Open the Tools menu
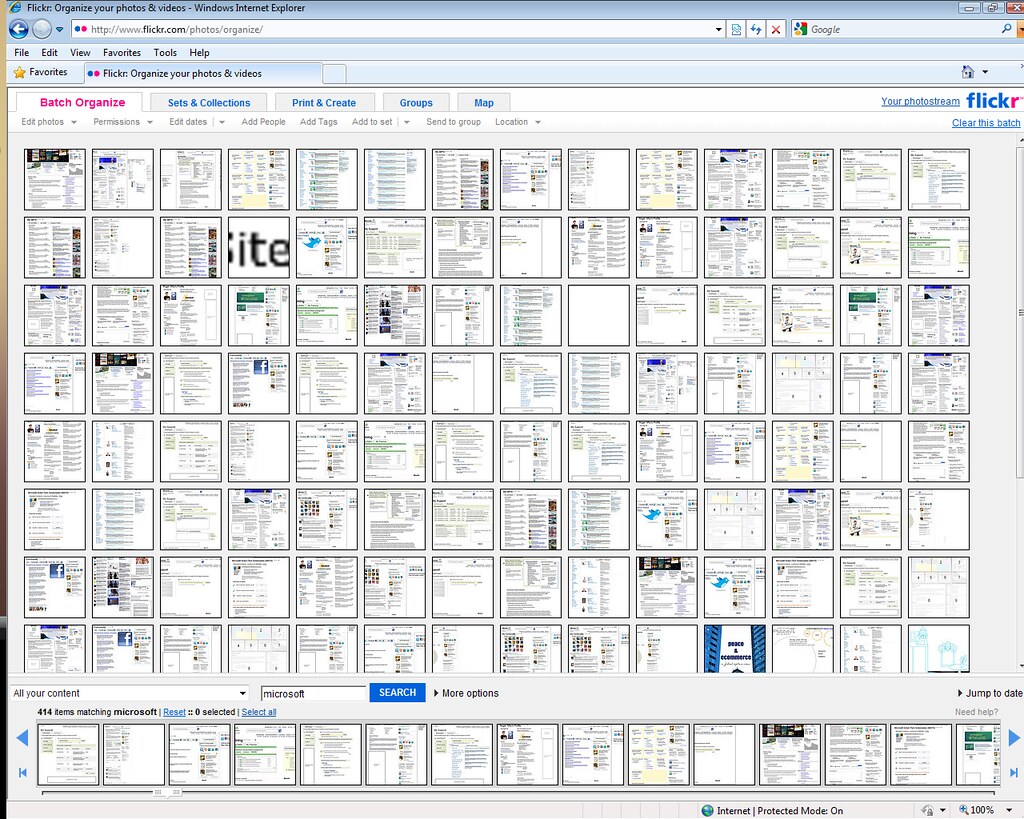 point(165,52)
